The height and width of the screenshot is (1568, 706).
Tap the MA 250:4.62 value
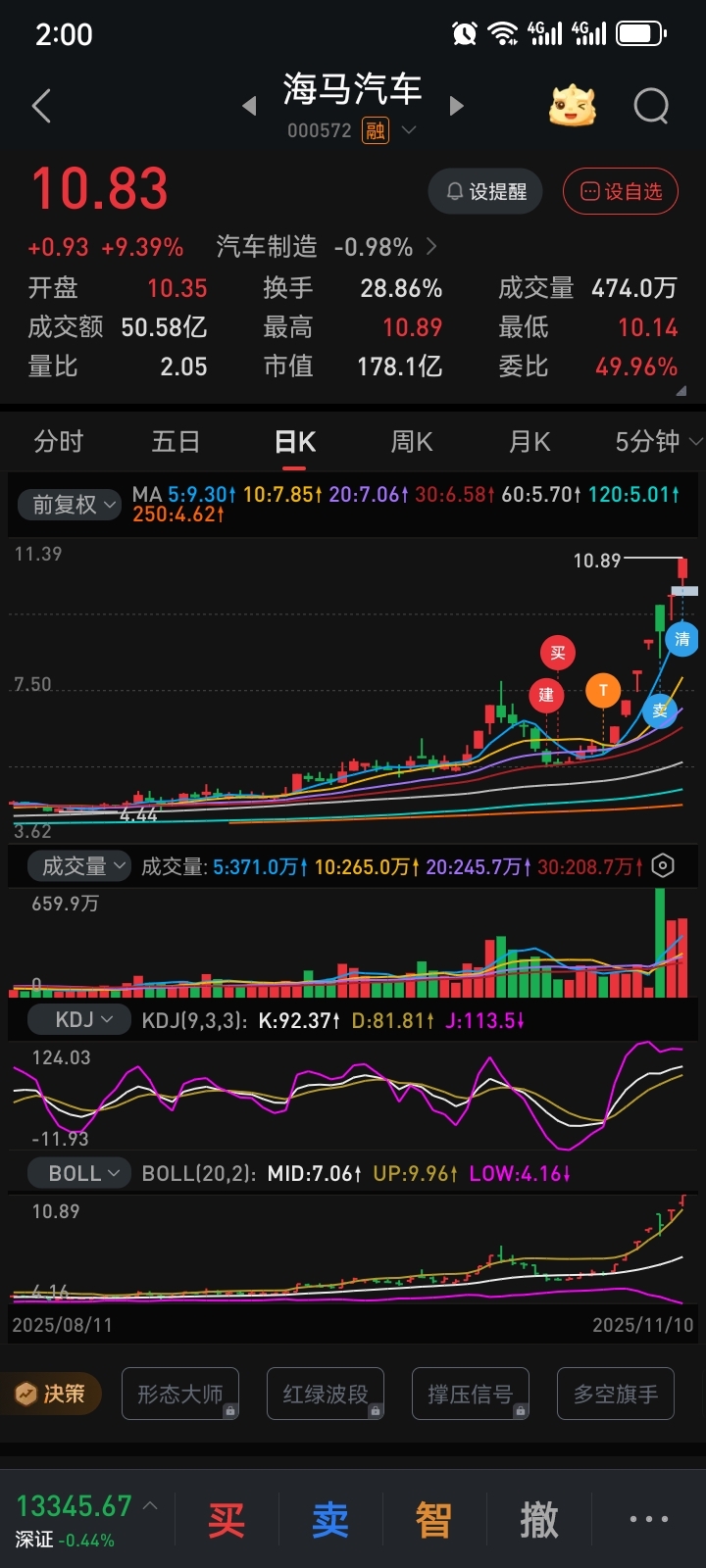tap(178, 514)
